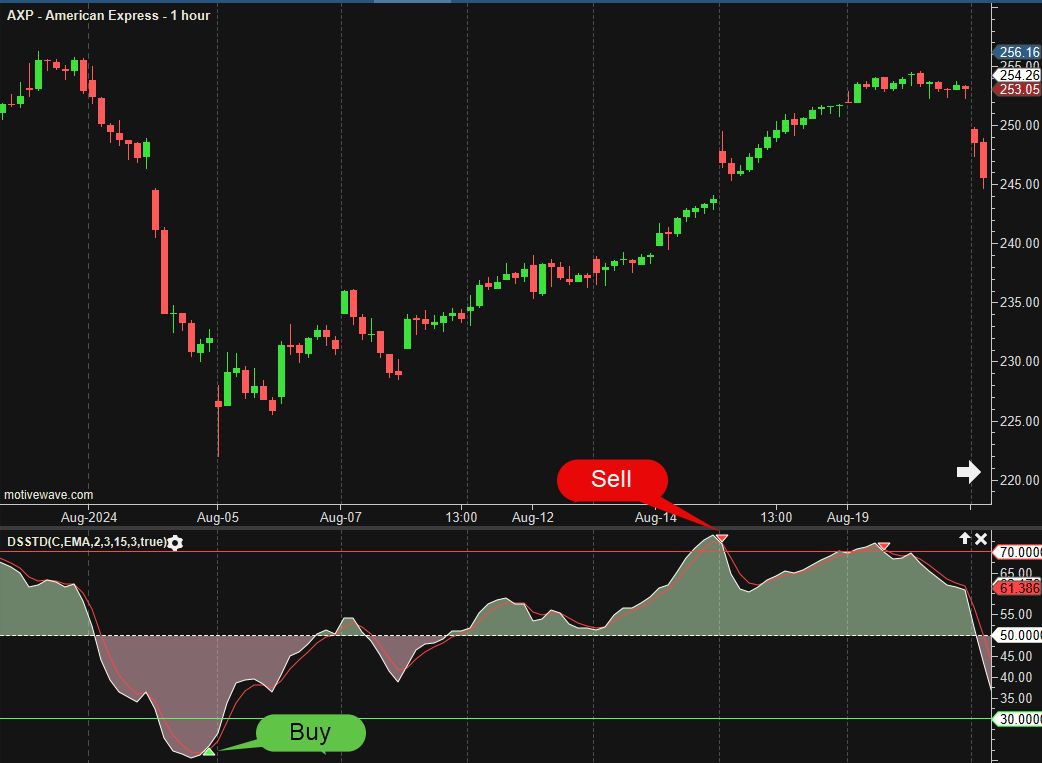Click red sell triangle under Sell callout
Screen dimensions: 1042x763
[722, 538]
